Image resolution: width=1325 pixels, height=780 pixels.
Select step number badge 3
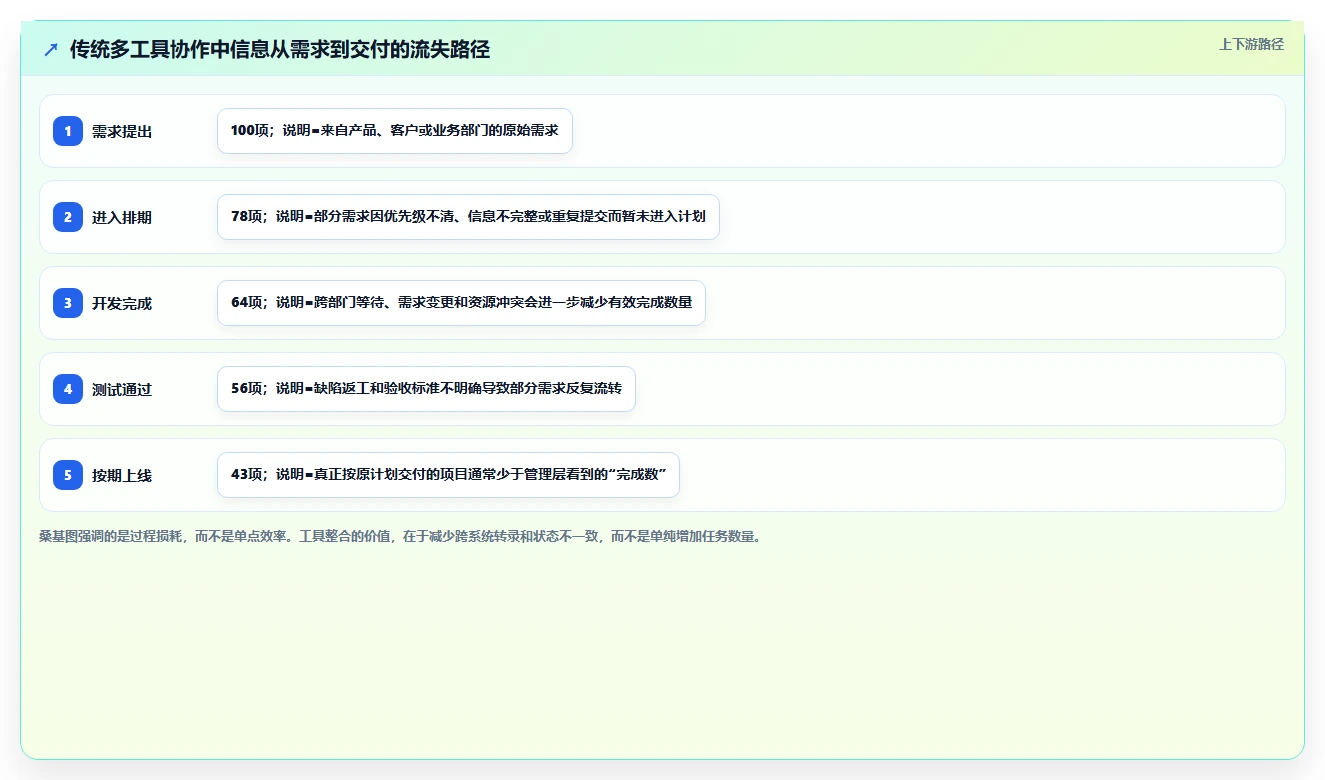click(68, 303)
